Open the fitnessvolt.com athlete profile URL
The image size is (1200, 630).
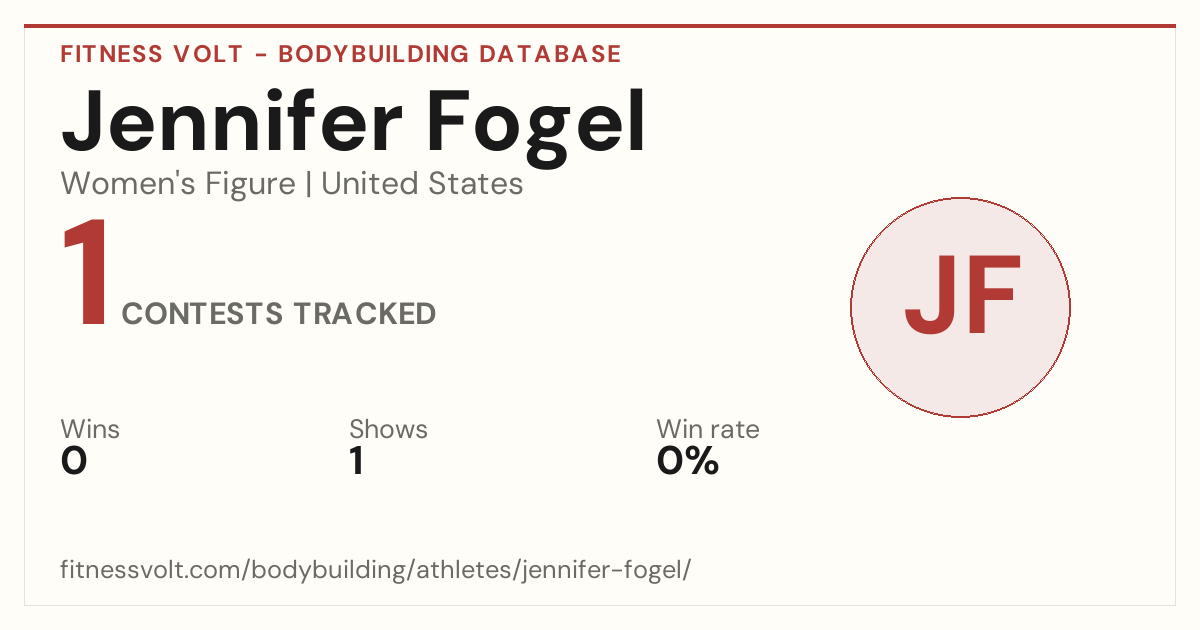376,570
